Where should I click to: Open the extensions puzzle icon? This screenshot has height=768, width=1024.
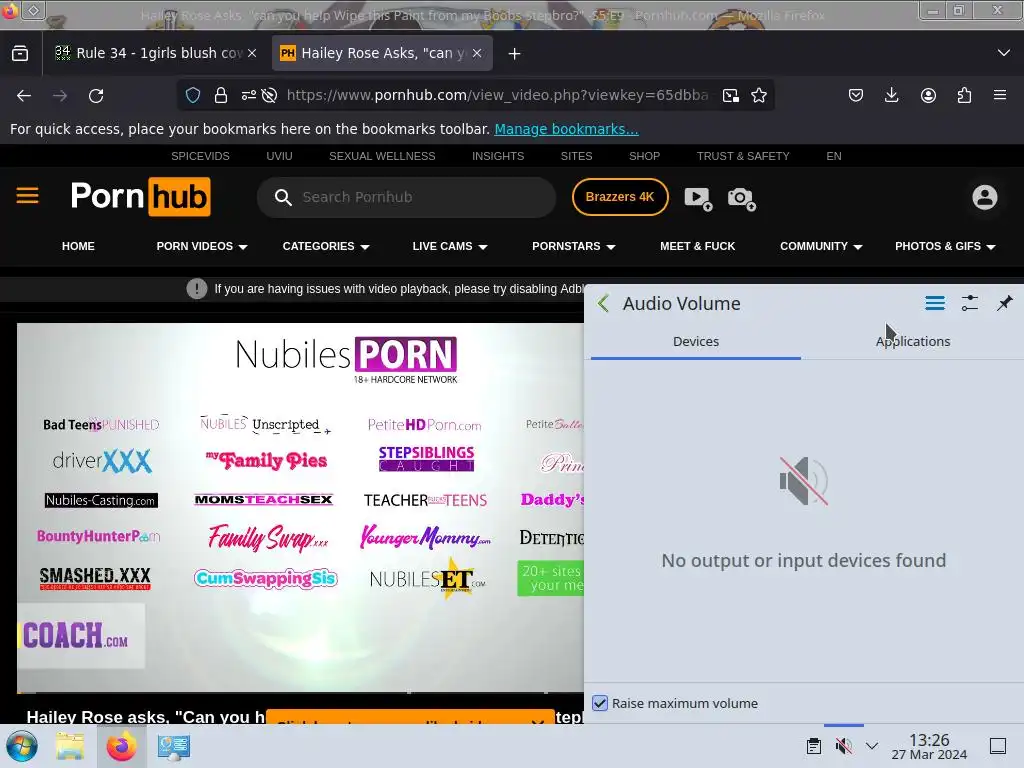(x=964, y=95)
